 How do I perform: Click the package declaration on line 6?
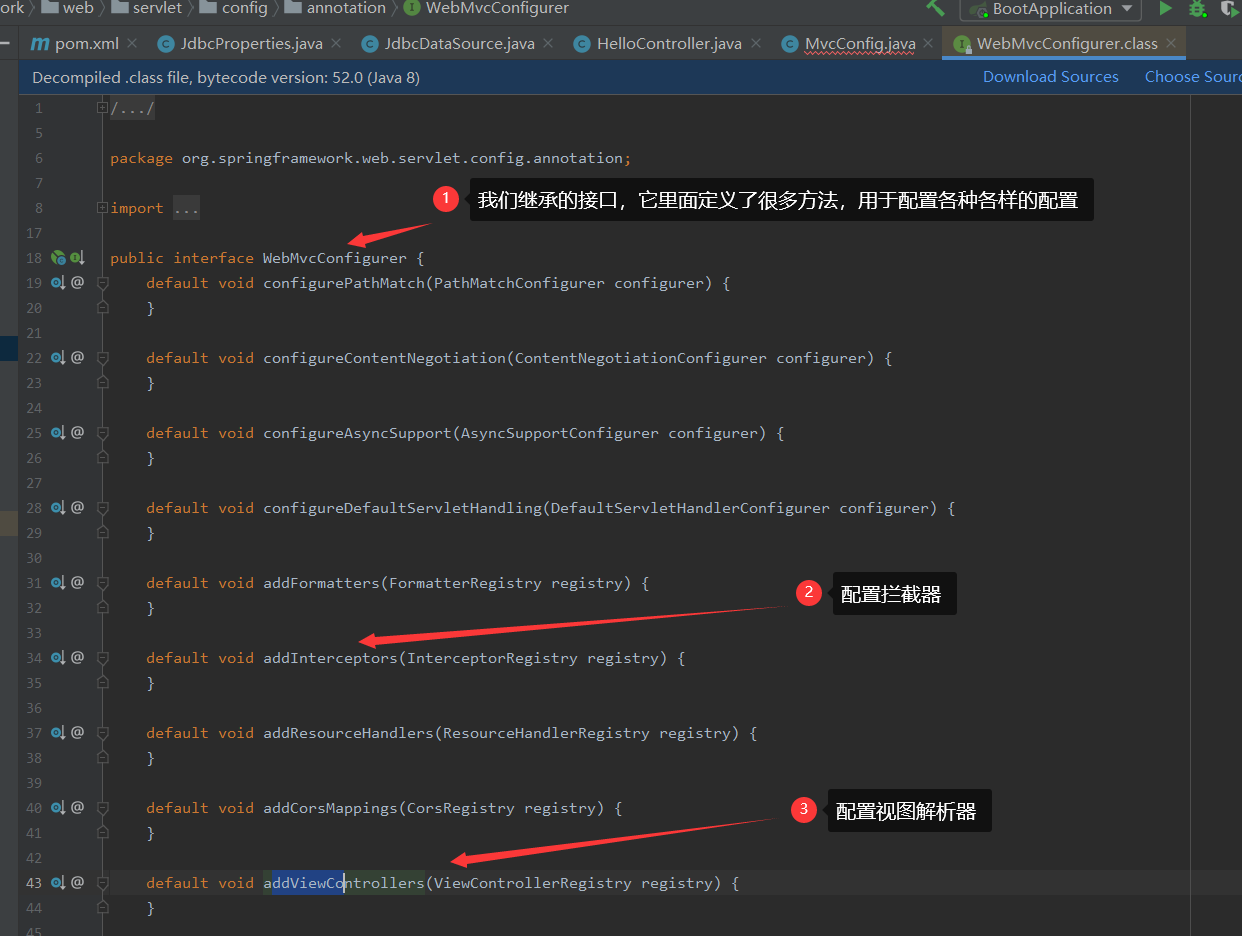(x=371, y=158)
